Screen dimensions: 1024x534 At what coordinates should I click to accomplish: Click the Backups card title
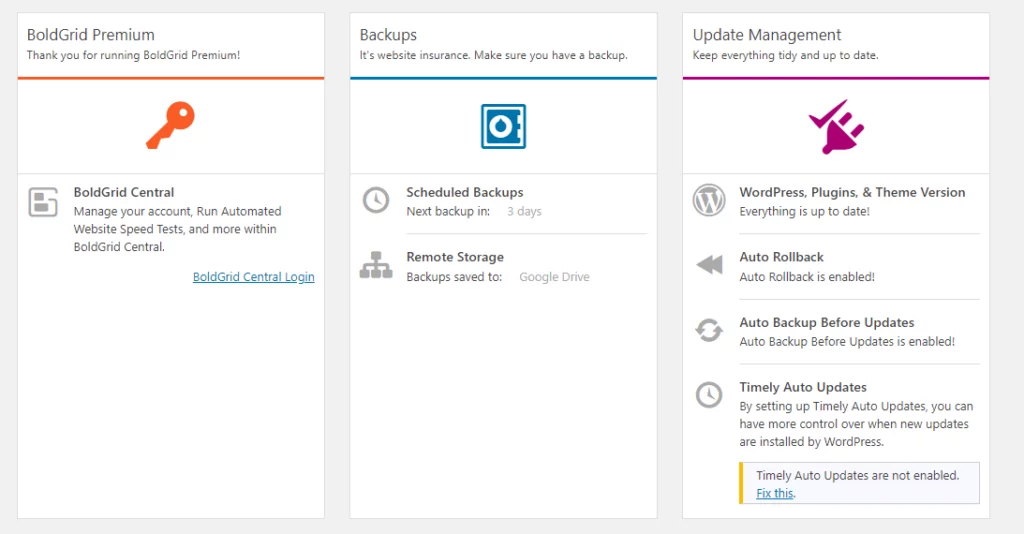pyautogui.click(x=388, y=35)
